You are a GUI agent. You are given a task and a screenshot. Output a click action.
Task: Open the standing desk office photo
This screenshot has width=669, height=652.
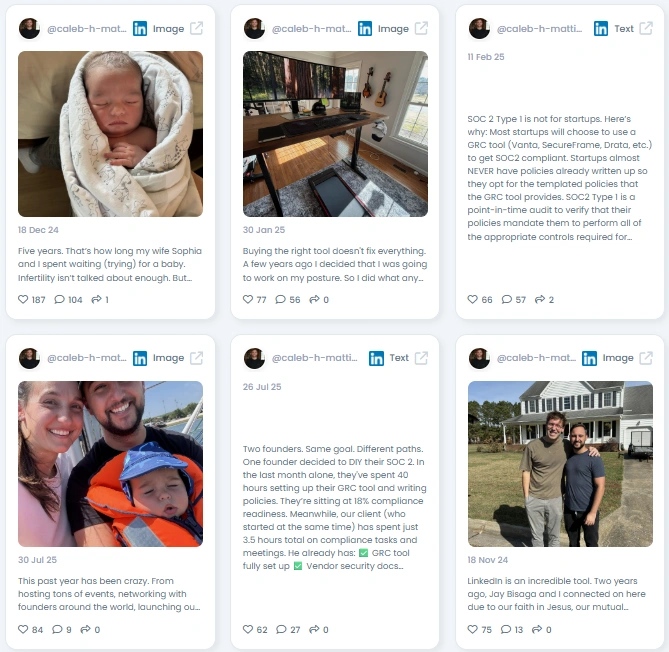pyautogui.click(x=335, y=134)
